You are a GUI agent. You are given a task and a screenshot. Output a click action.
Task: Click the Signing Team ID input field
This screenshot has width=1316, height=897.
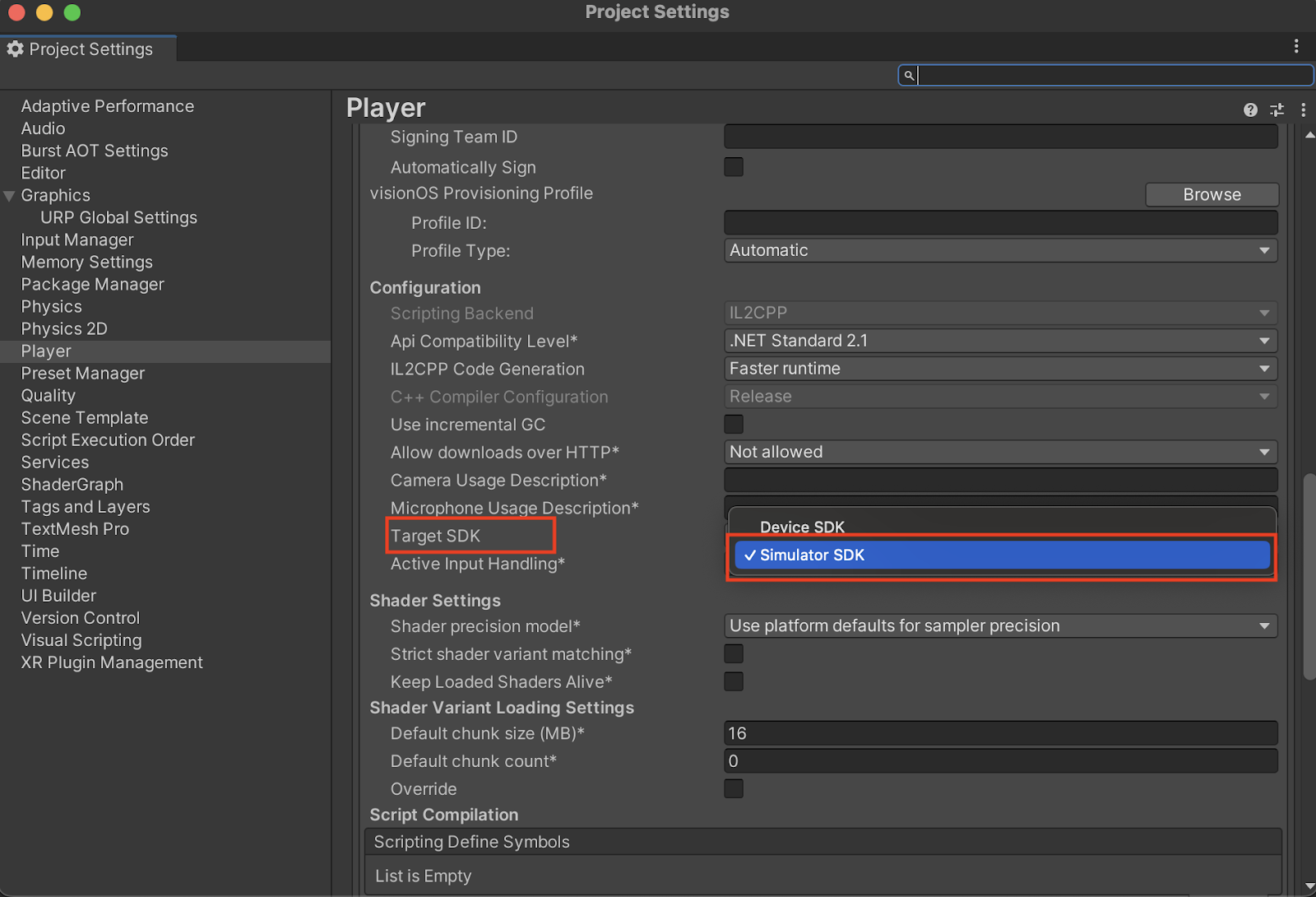tap(1000, 137)
